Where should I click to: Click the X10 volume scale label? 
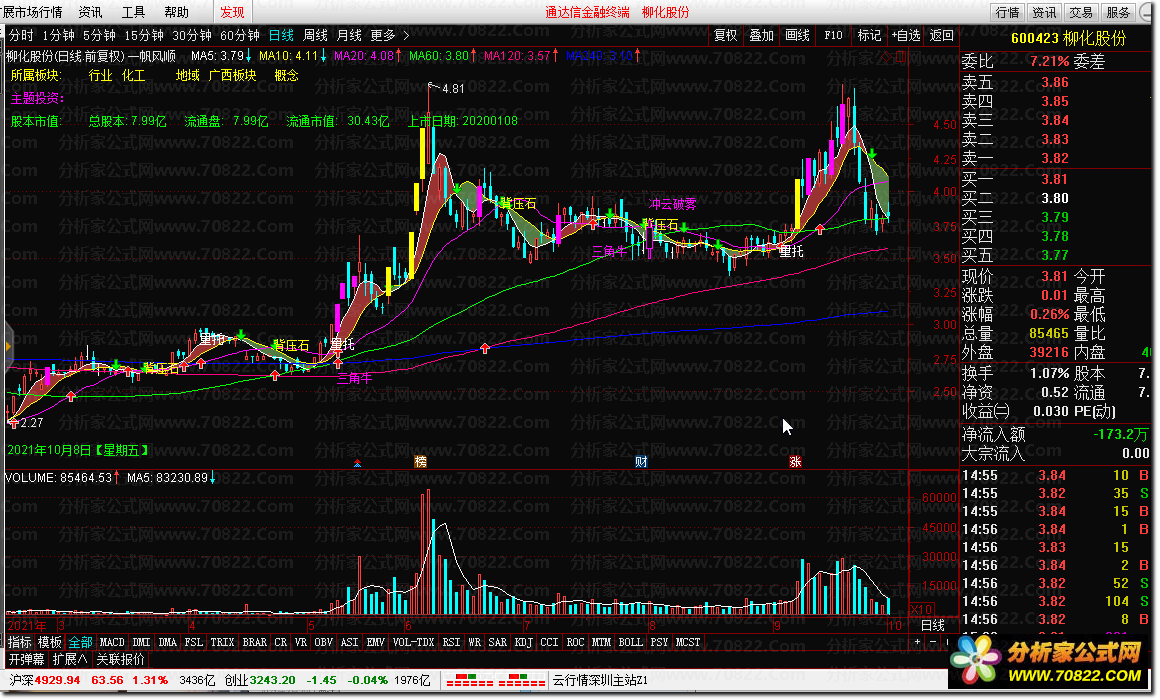[921, 610]
